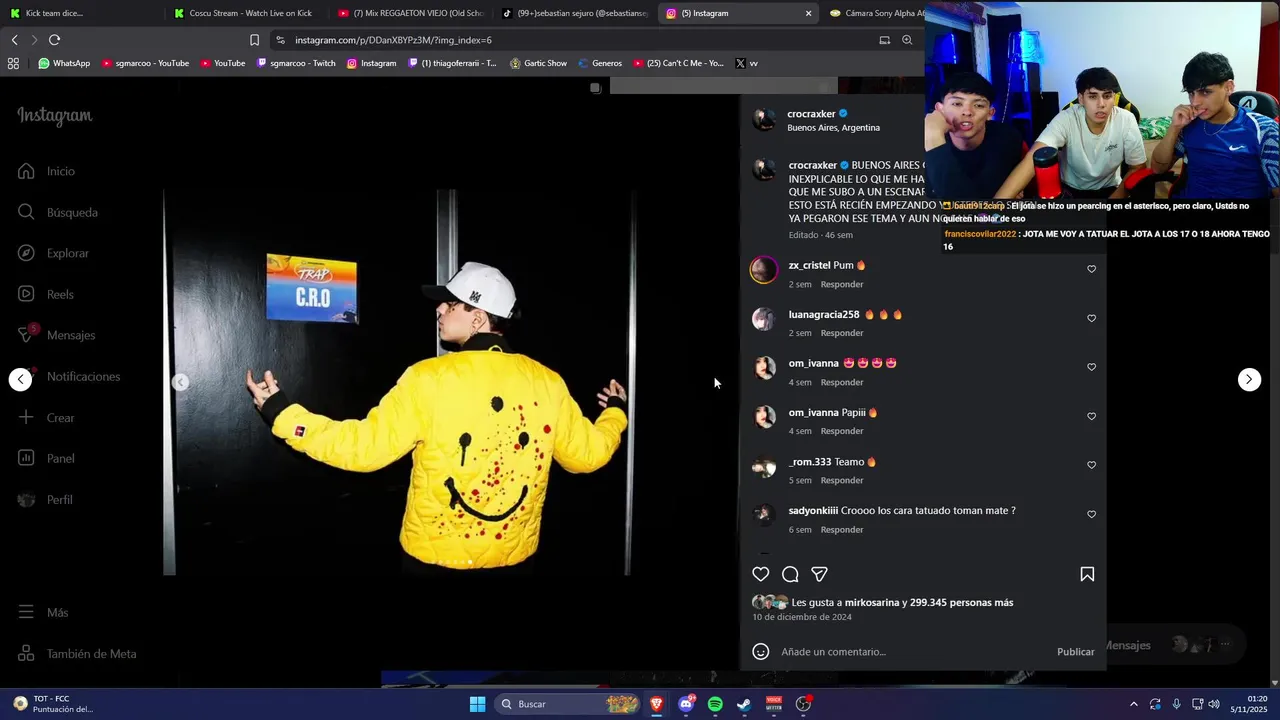Screen dimensions: 1280x720
Task: Open Spotify from the taskbar
Action: click(x=715, y=704)
